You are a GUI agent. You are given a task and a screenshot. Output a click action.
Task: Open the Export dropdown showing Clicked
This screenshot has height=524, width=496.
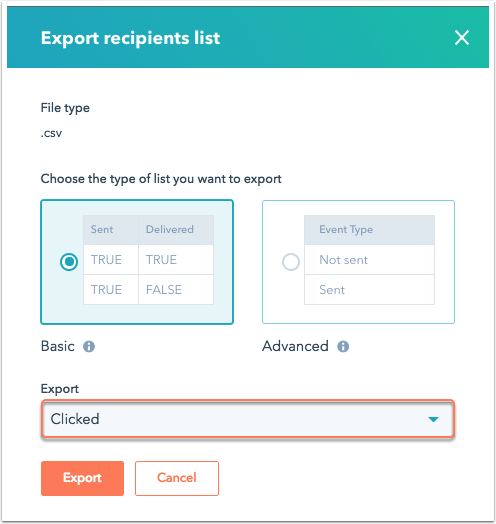[x=248, y=419]
